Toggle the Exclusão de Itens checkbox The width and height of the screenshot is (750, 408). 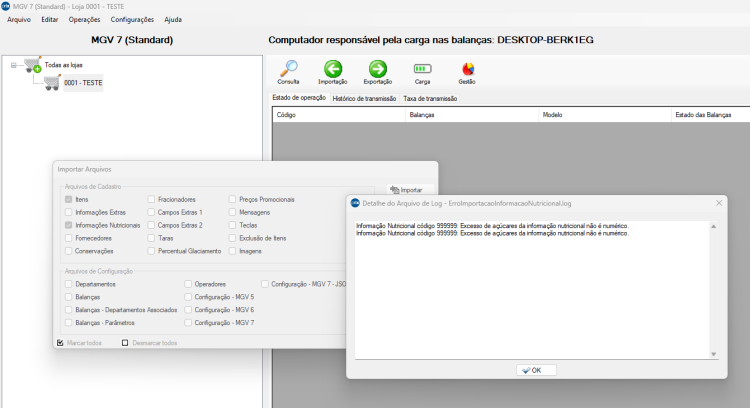pos(232,238)
